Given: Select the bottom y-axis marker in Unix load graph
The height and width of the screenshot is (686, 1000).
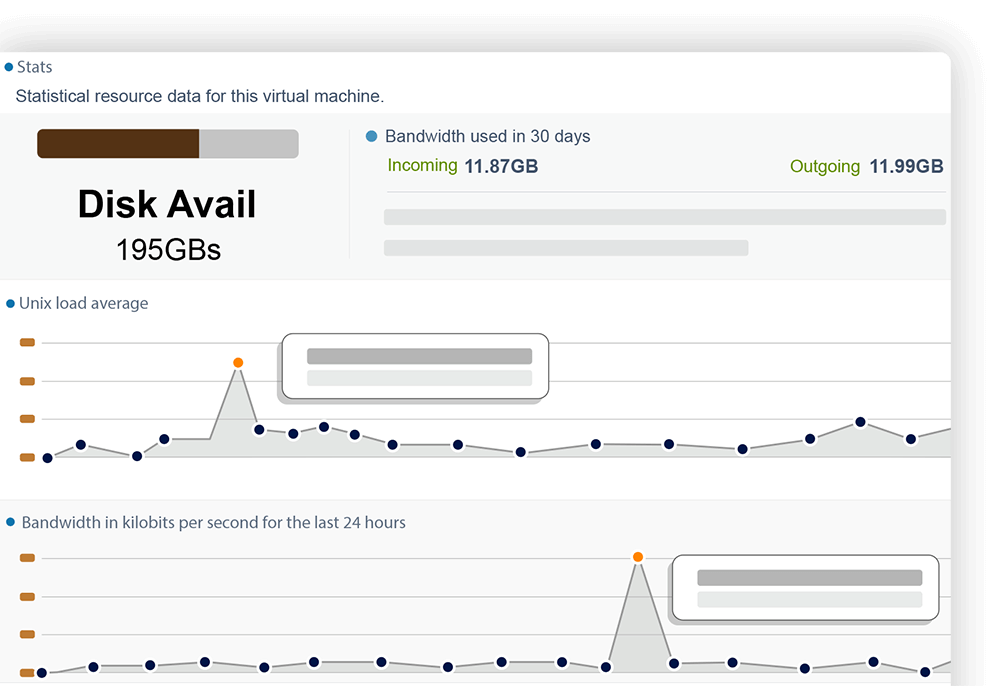Looking at the screenshot, I should 27,457.
